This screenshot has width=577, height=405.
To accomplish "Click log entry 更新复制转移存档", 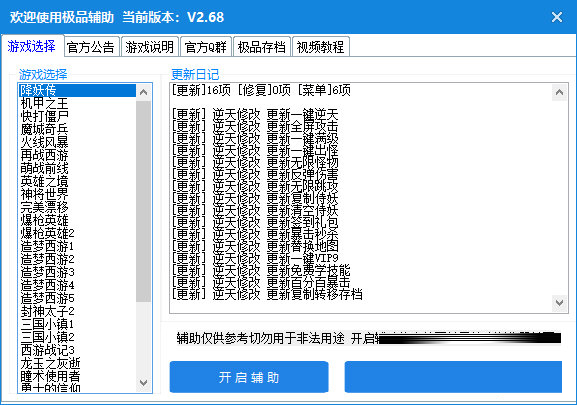I will click(x=267, y=294).
